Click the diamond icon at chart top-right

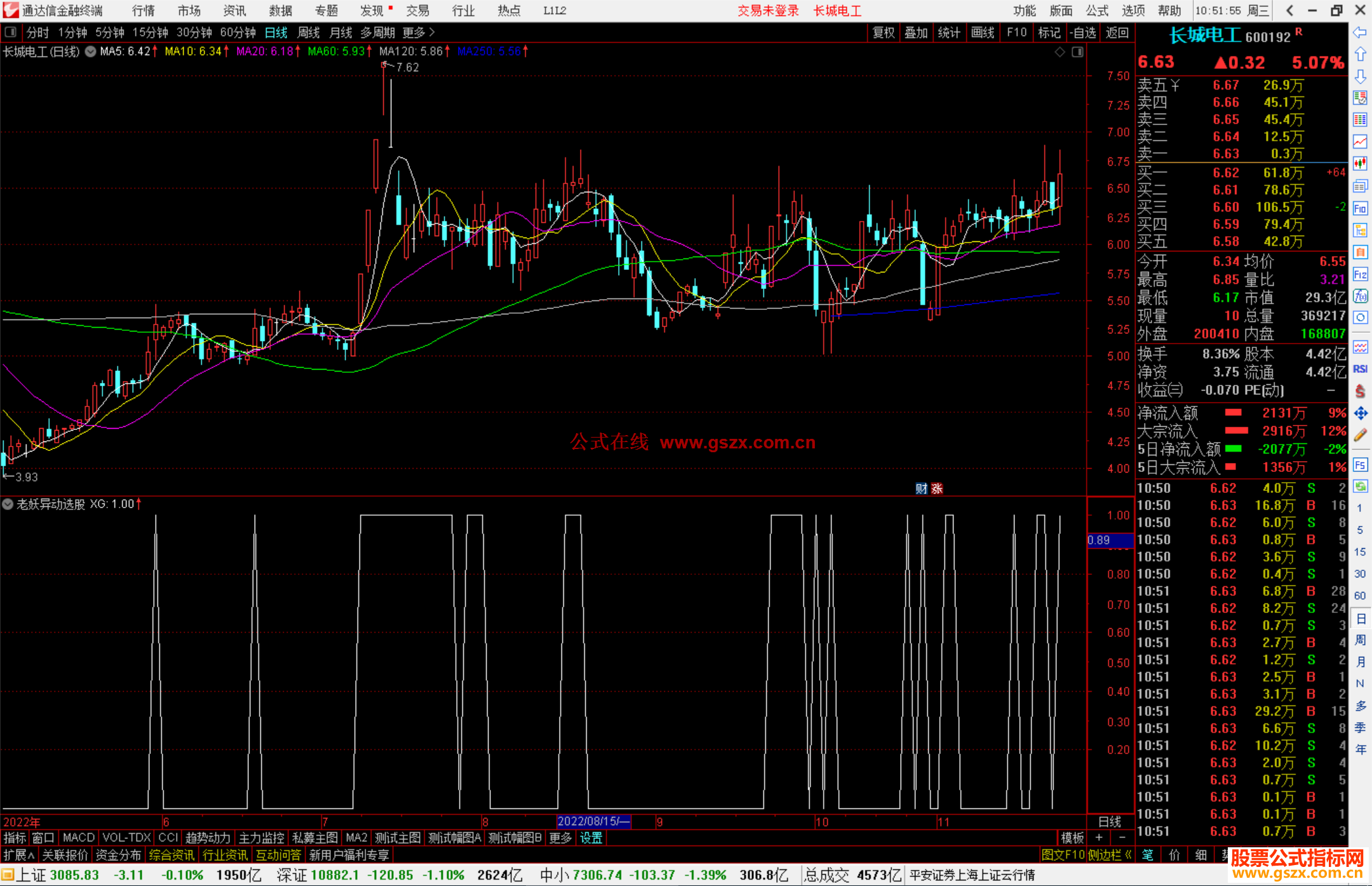(1059, 52)
